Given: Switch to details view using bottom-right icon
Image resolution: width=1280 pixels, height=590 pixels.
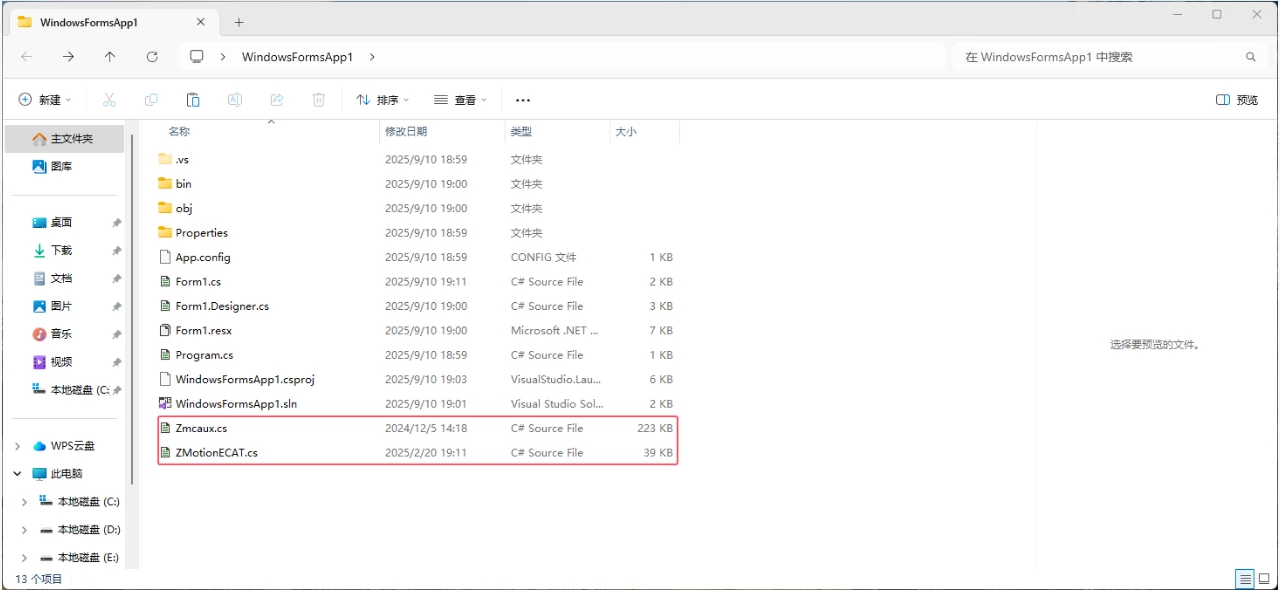Looking at the screenshot, I should (1244, 578).
